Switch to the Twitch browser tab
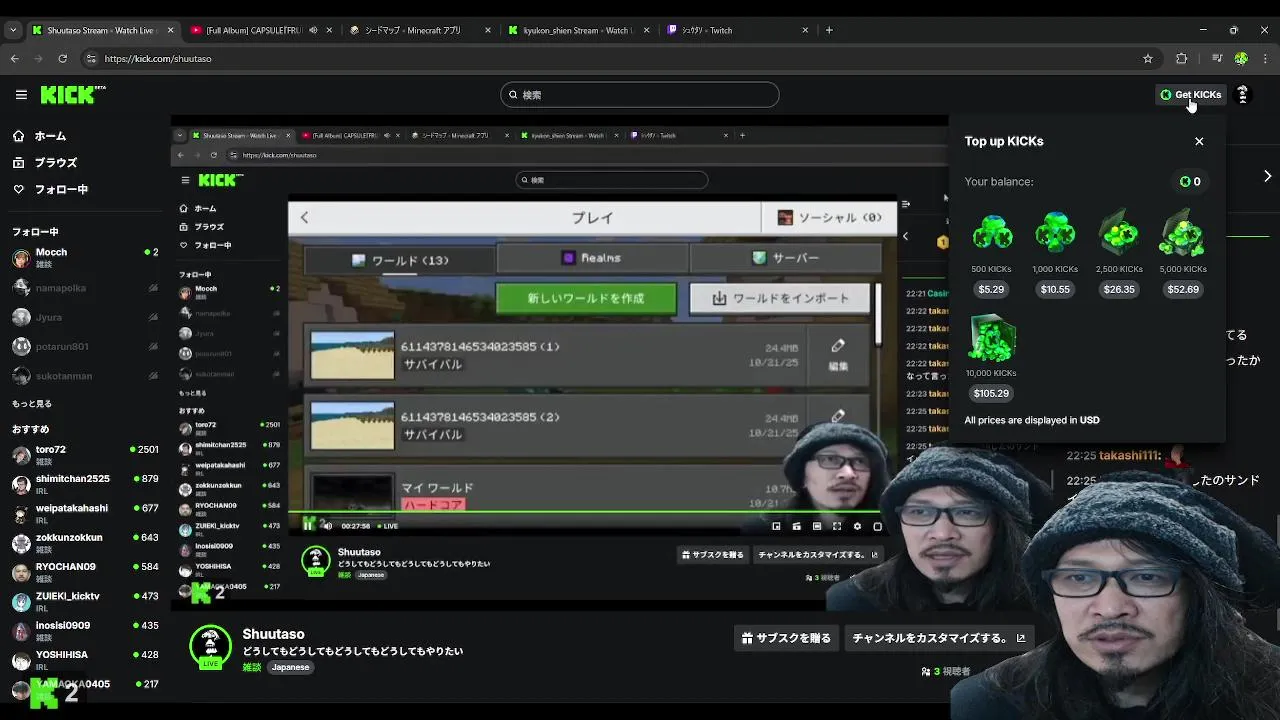 coord(738,30)
